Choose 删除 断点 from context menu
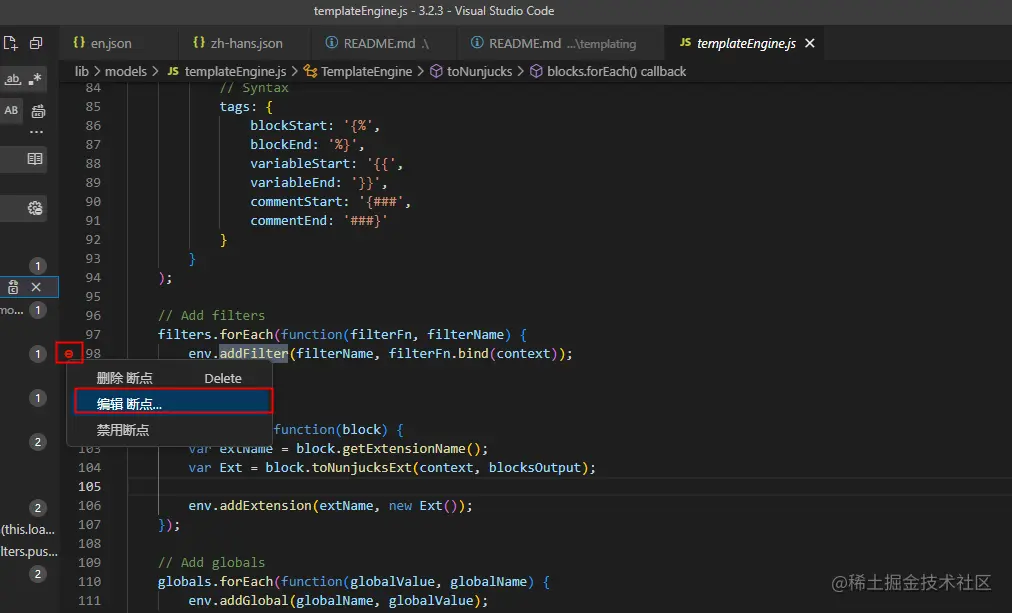This screenshot has height=613, width=1012. 169,378
